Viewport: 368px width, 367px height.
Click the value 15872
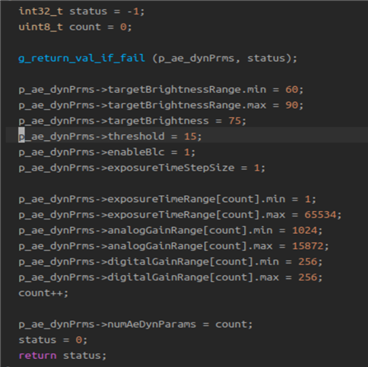307,246
